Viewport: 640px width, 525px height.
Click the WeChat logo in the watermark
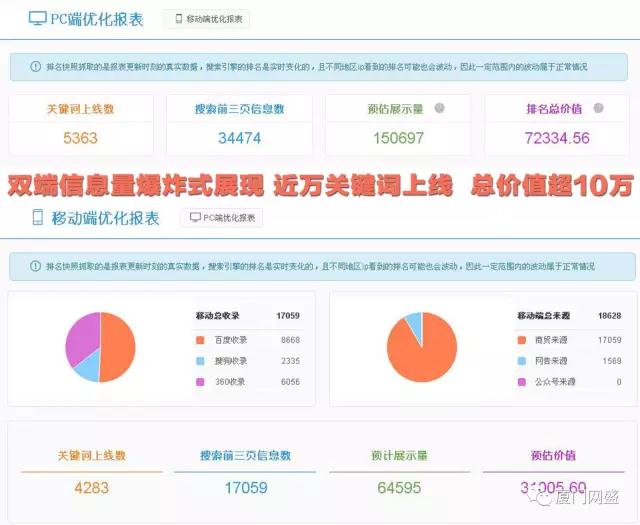click(546, 493)
